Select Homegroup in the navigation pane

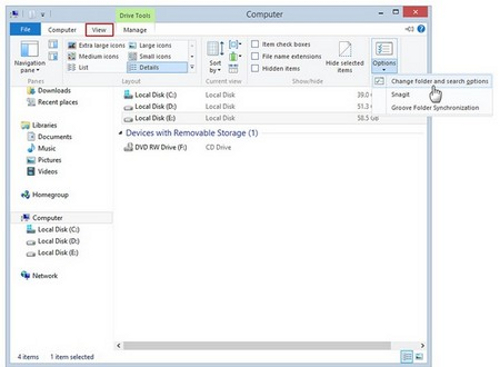(x=45, y=195)
